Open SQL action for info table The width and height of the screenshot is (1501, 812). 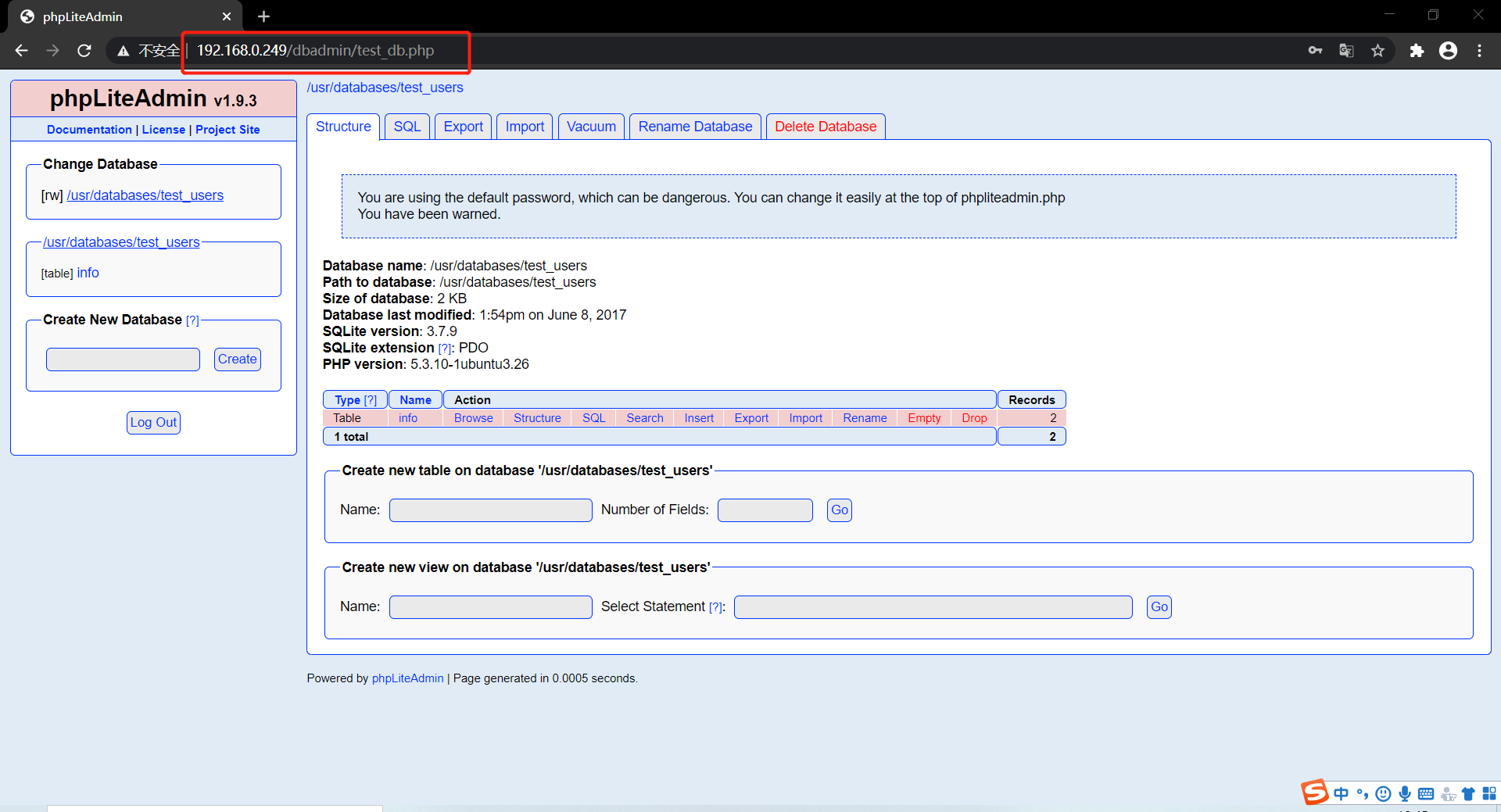(594, 418)
